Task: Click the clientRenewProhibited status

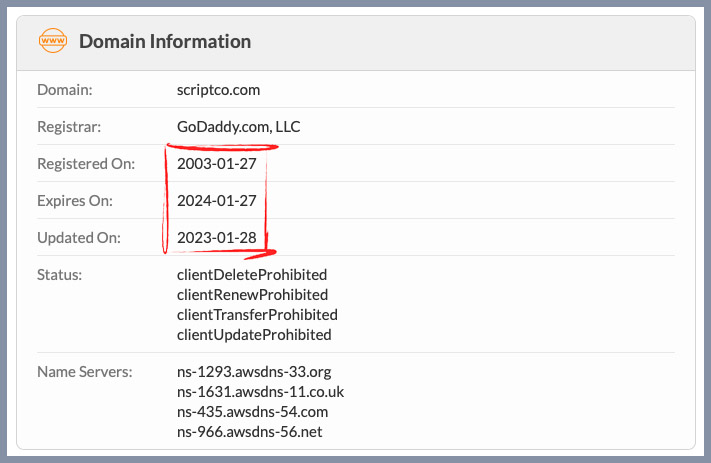Action: coord(253,295)
